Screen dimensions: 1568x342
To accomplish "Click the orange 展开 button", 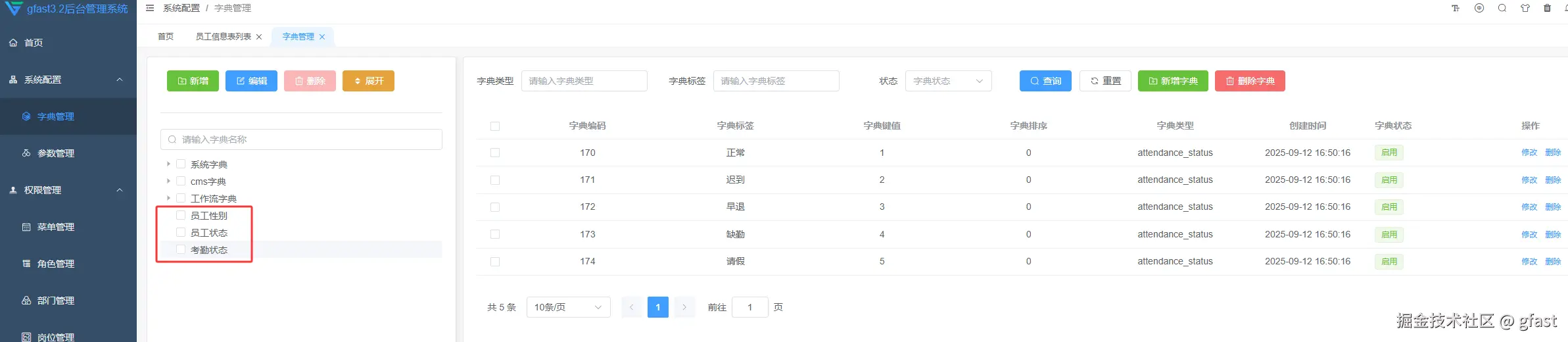I will click(x=368, y=81).
